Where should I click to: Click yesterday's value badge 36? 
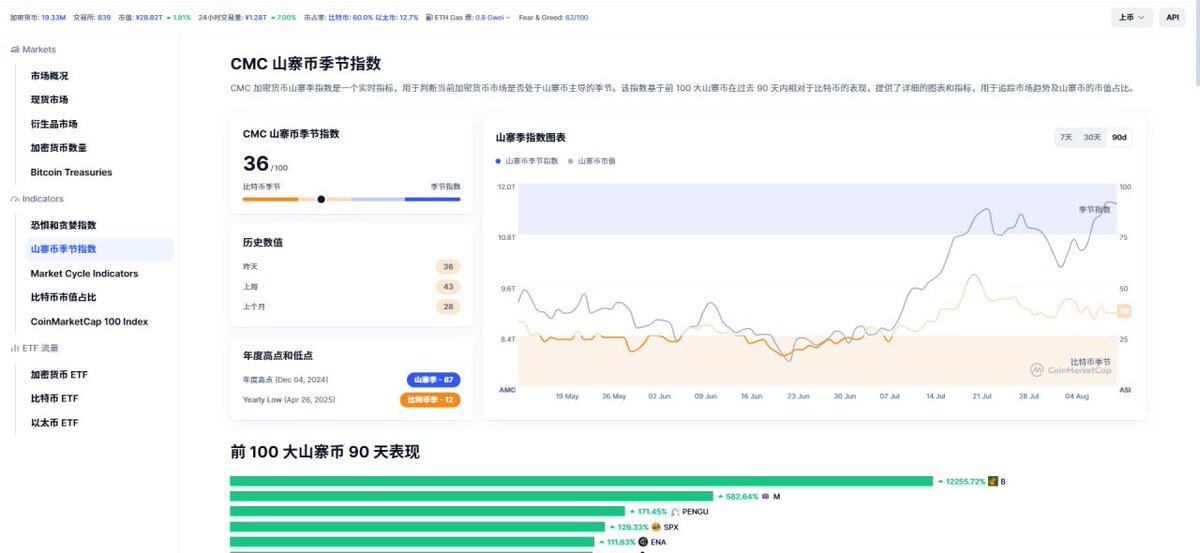(x=448, y=267)
